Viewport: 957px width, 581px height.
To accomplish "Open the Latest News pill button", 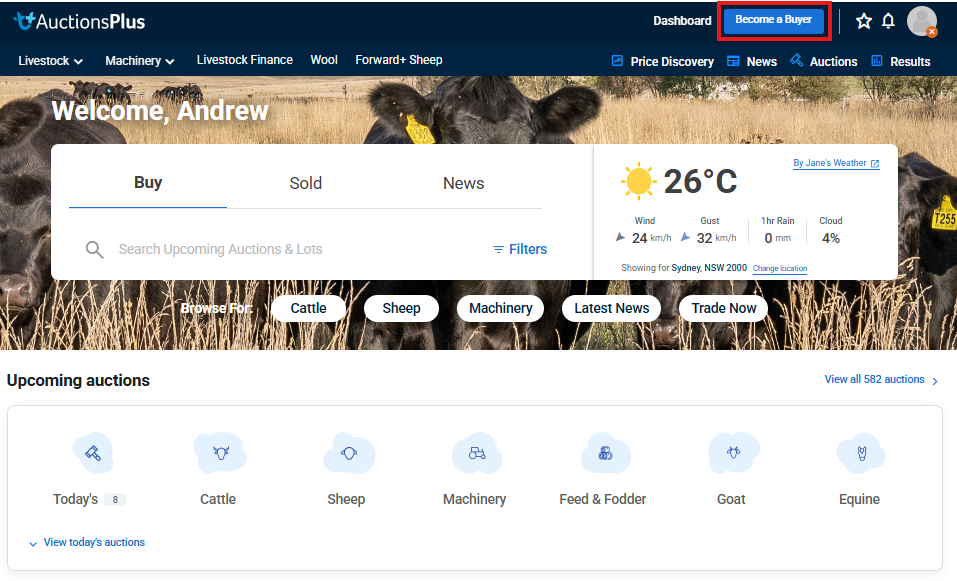I will 612,308.
